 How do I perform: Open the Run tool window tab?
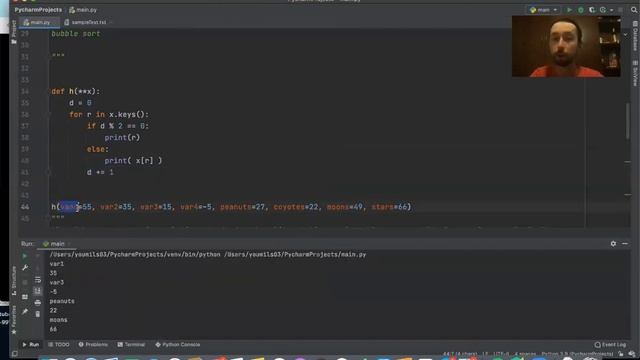coord(31,344)
